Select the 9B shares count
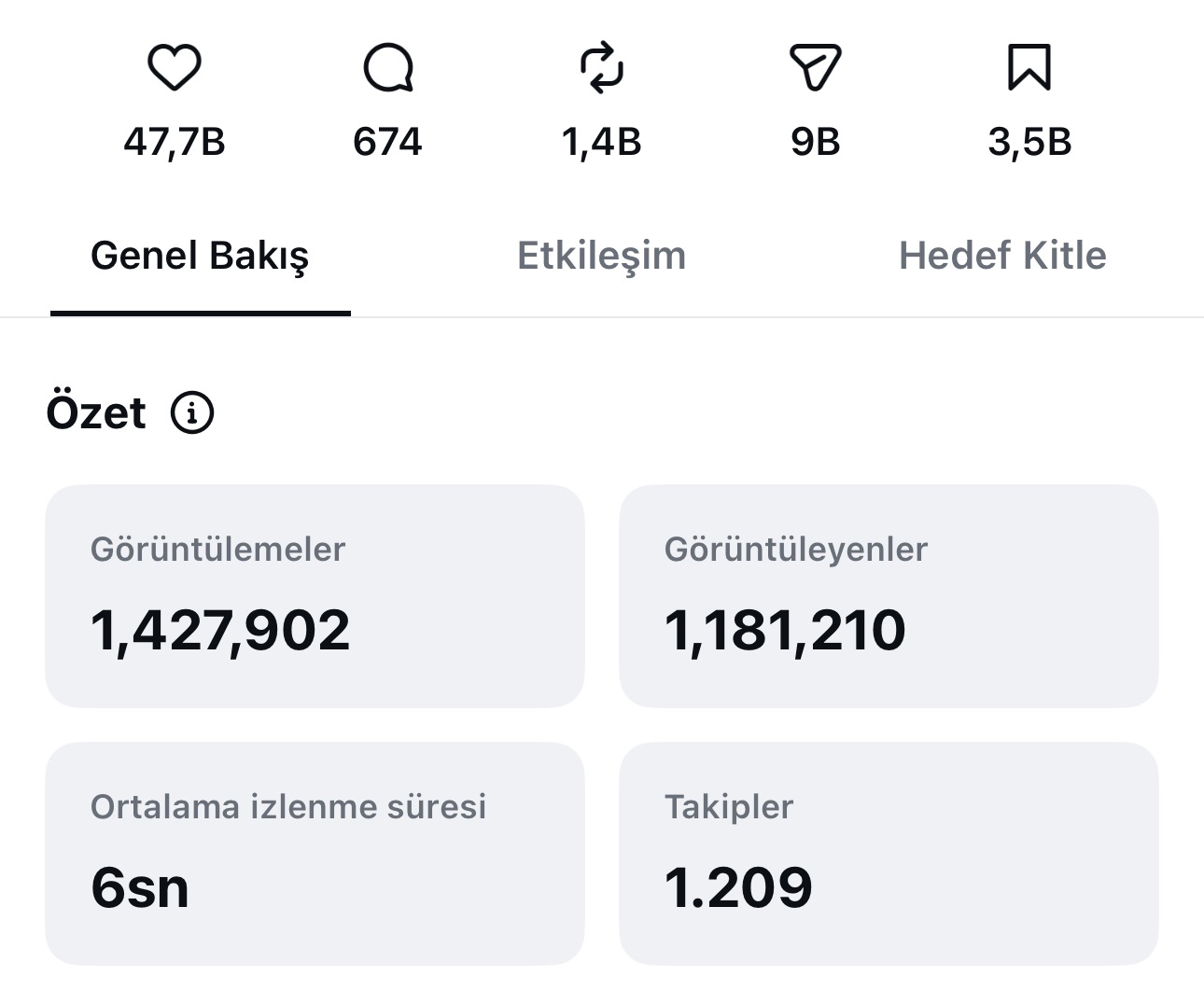Image resolution: width=1204 pixels, height=1004 pixels. tap(816, 142)
